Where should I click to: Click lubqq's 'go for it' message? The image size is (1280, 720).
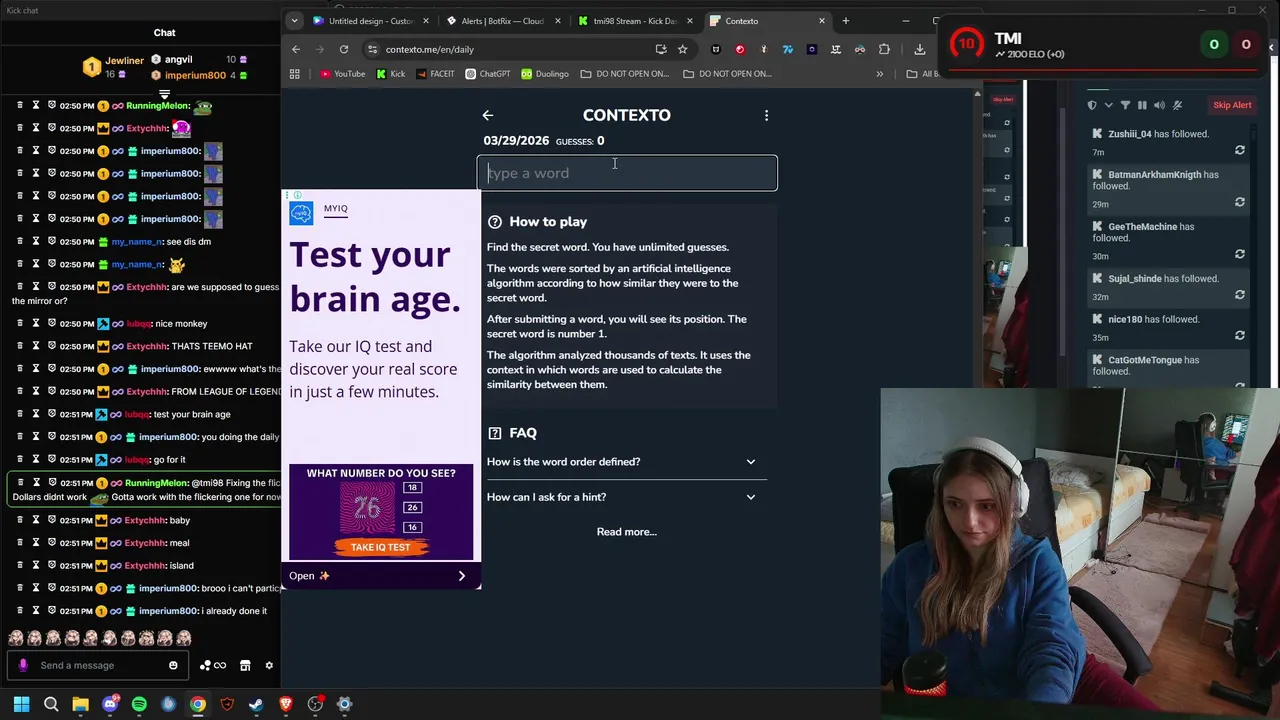169,460
